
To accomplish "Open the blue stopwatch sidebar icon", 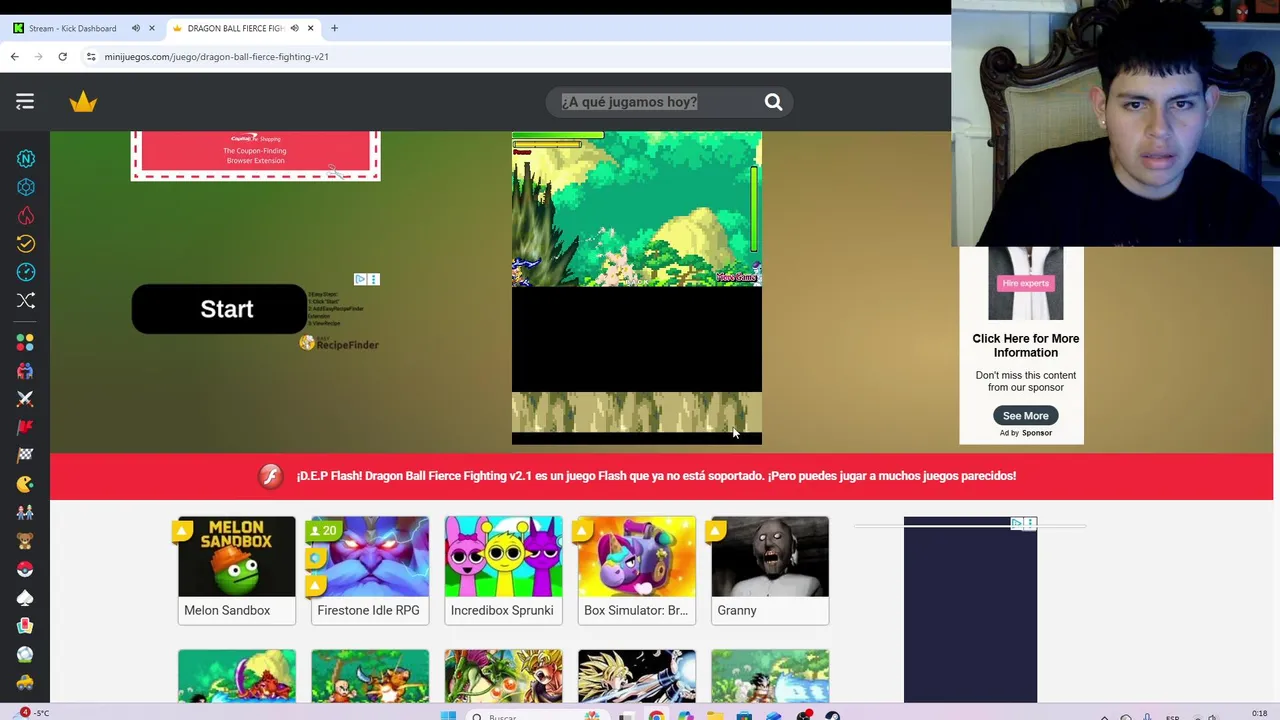I will pos(26,272).
